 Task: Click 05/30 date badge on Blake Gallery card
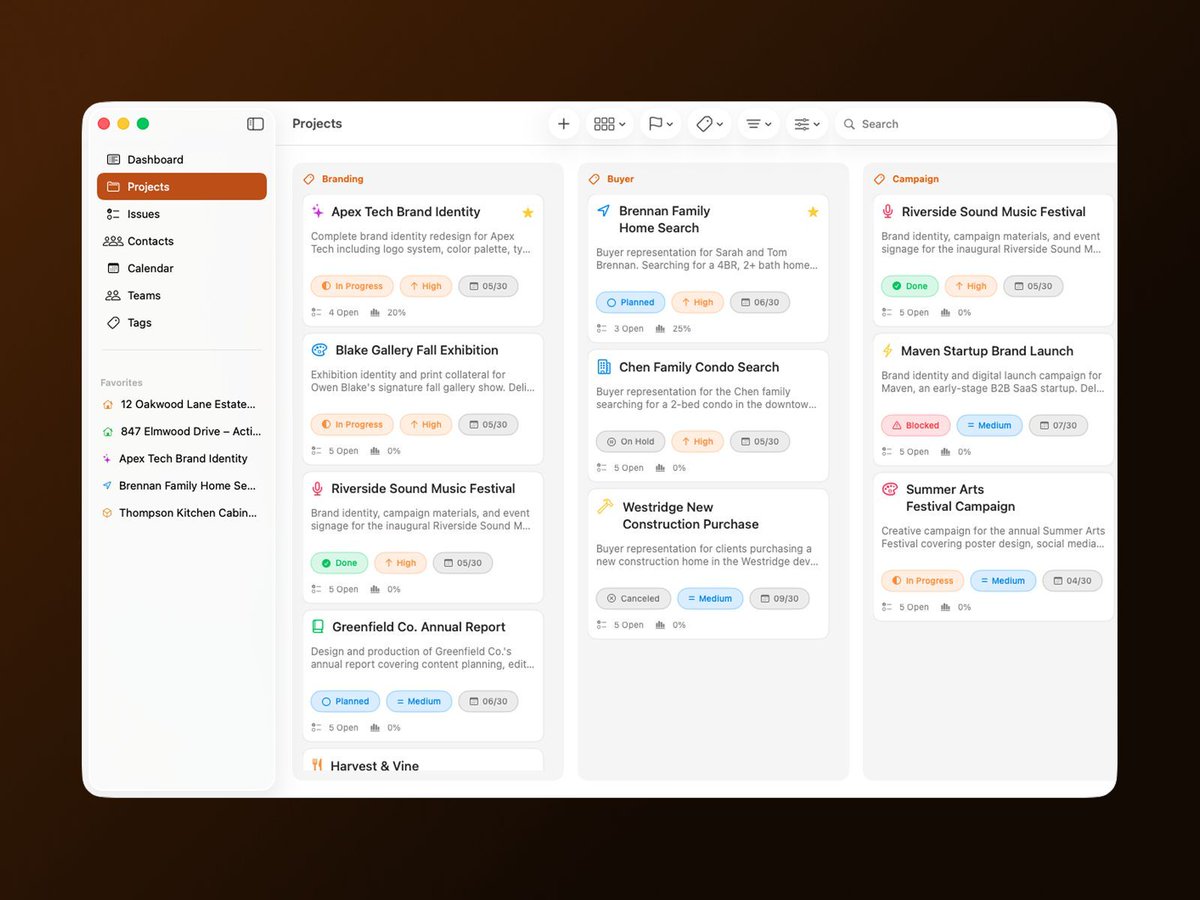click(488, 425)
